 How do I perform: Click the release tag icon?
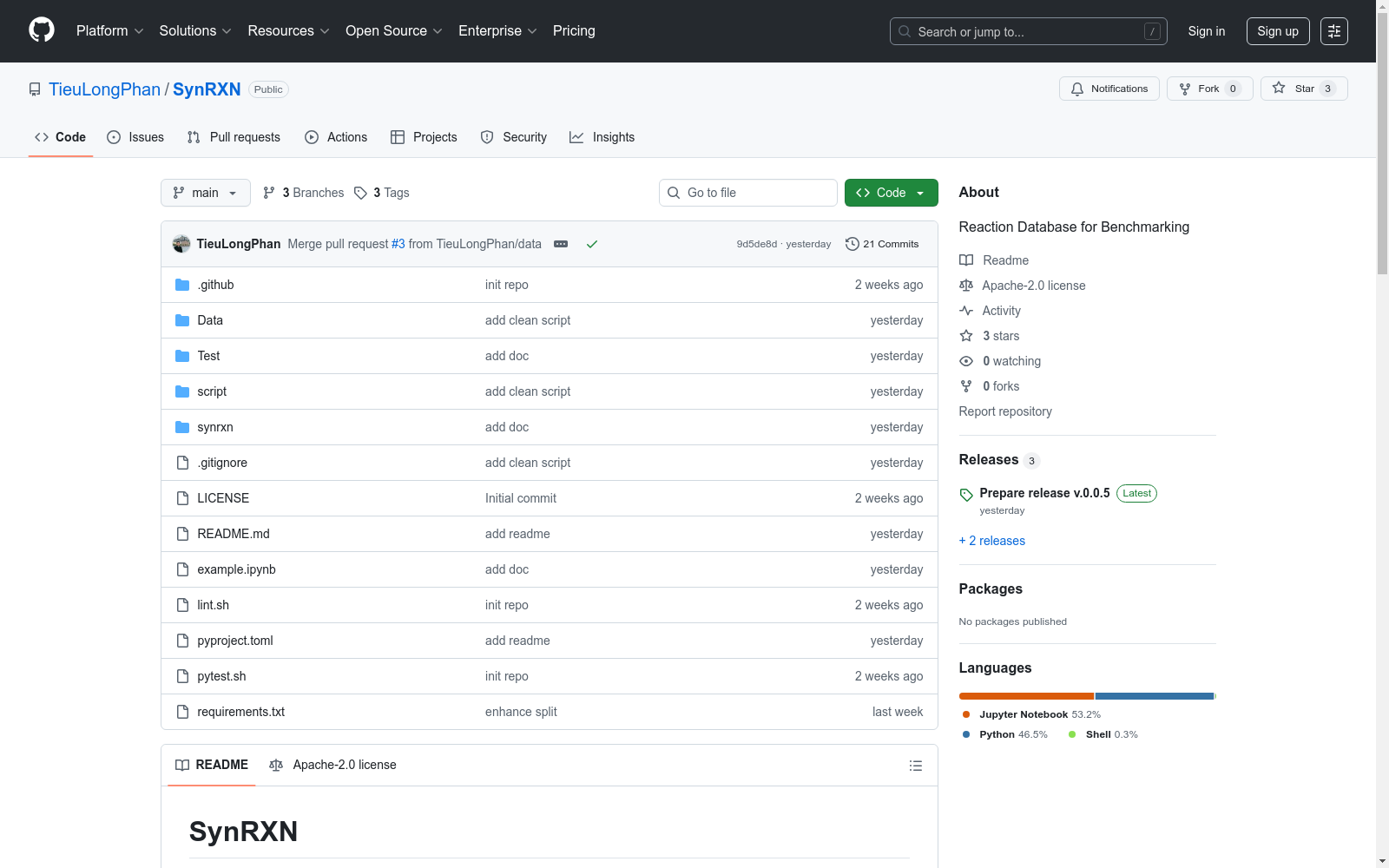pyautogui.click(x=966, y=495)
